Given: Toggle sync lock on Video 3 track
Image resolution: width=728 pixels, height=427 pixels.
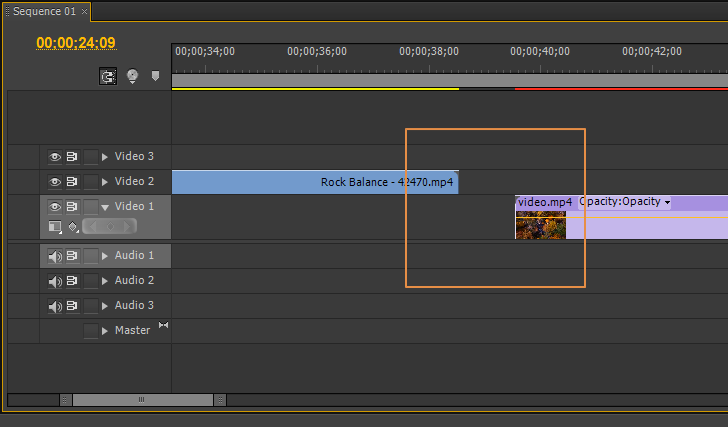Looking at the screenshot, I should [72, 157].
